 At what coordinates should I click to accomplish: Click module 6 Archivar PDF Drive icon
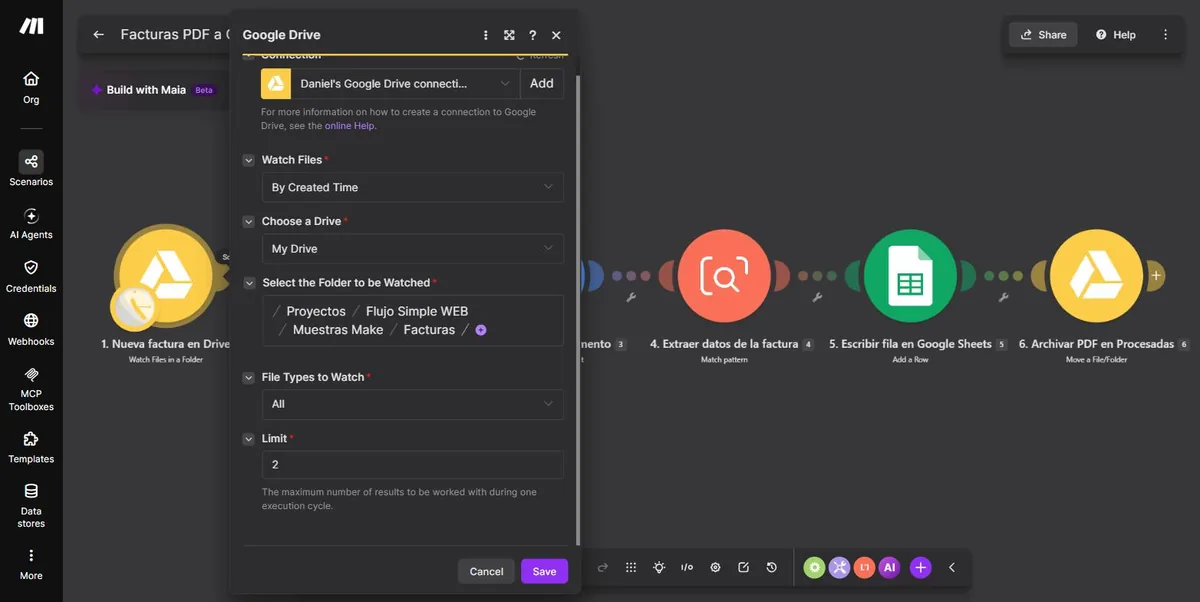[1096, 275]
